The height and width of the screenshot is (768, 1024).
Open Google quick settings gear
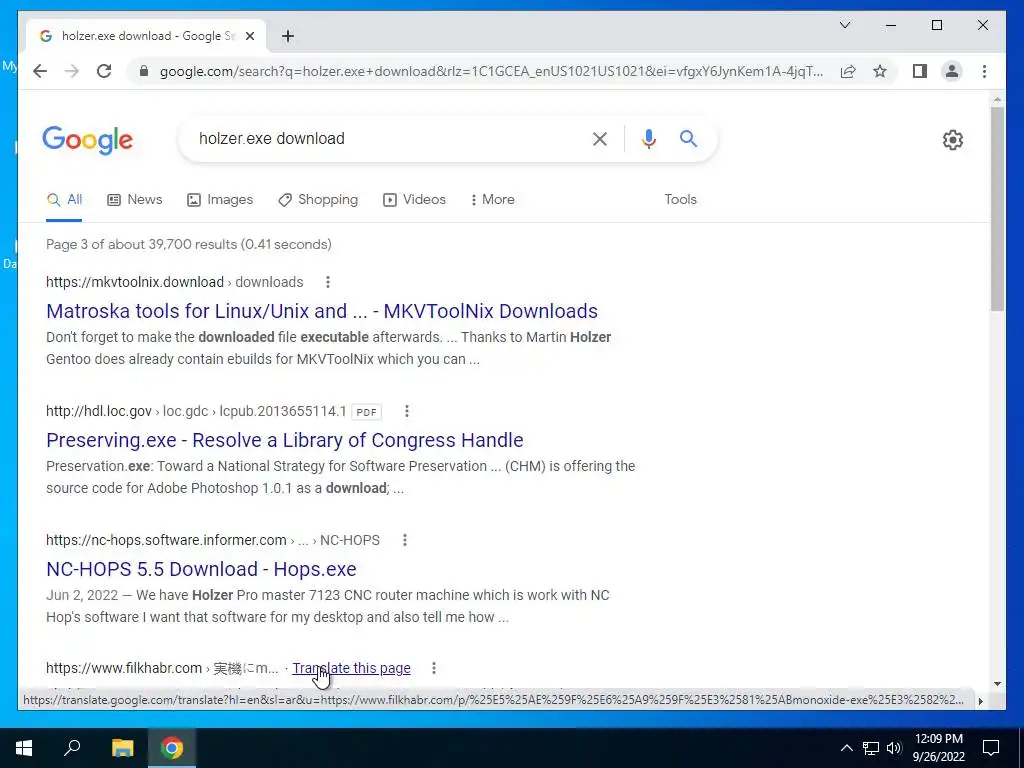click(x=952, y=140)
